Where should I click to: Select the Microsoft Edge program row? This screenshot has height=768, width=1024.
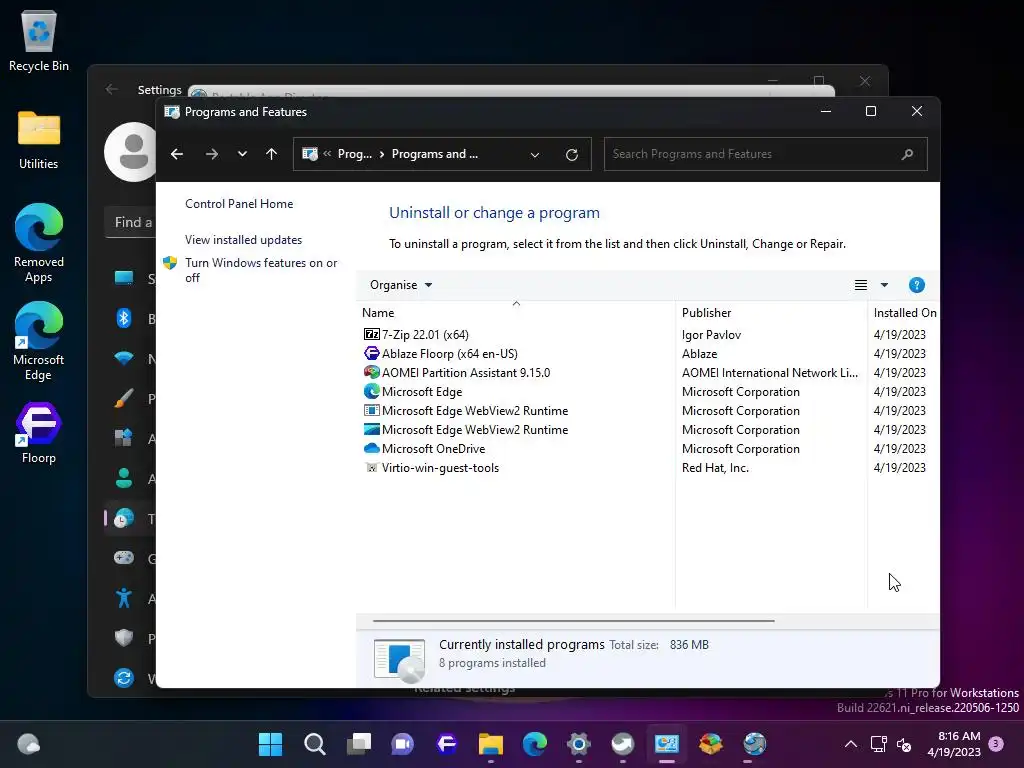tap(647, 392)
